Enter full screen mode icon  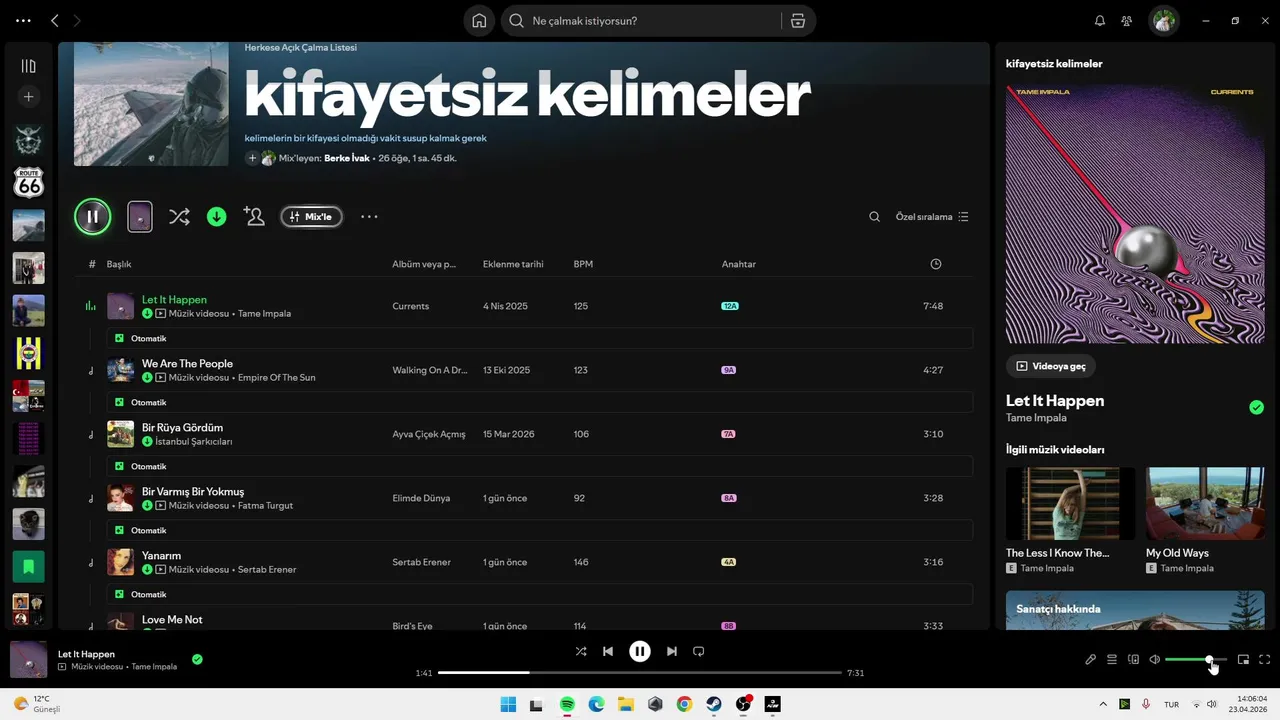click(1265, 660)
